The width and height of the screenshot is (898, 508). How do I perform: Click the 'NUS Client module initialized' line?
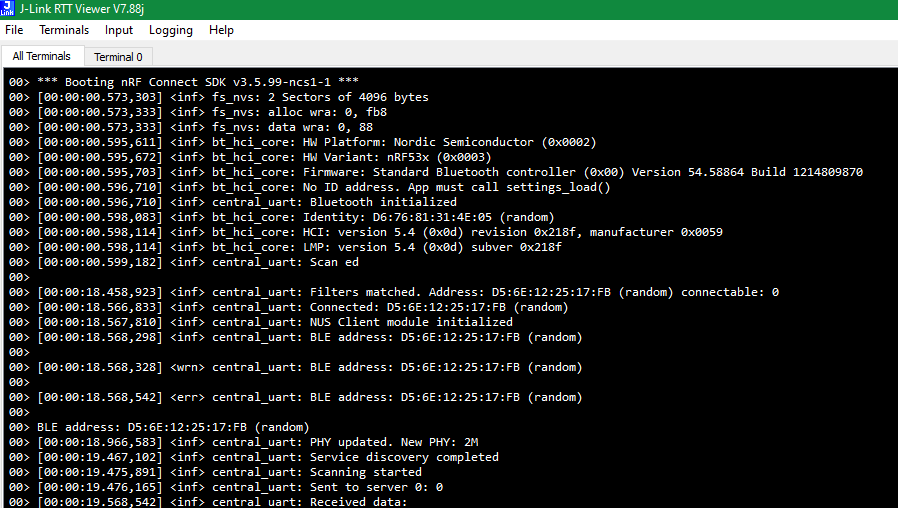pos(261,322)
